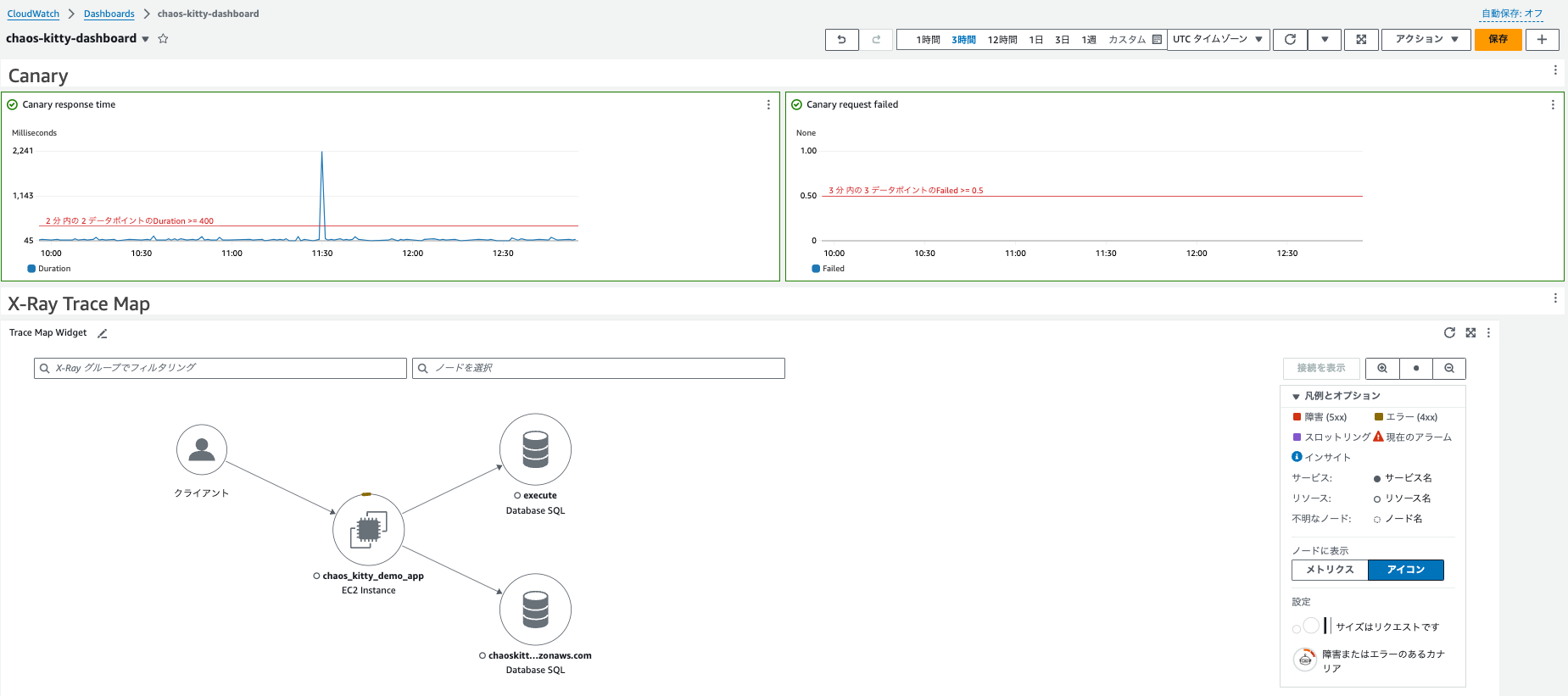The width and height of the screenshot is (1568, 696).
Task: Enter dashboard fullscreen mode
Action: [1361, 39]
